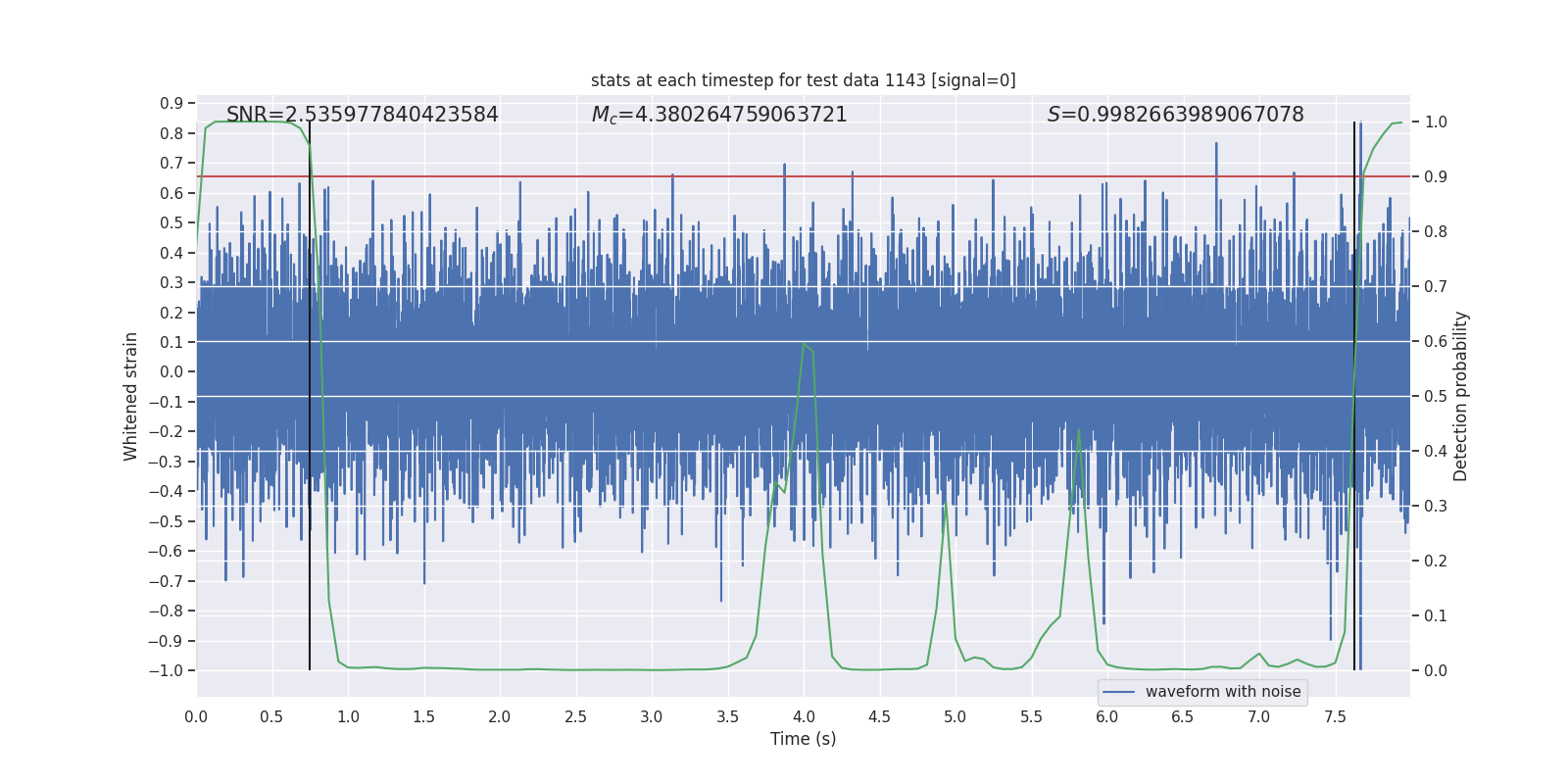The width and height of the screenshot is (1568, 784).
Task: Click the 'waveform with noise' legend label
Action: pos(1223,692)
